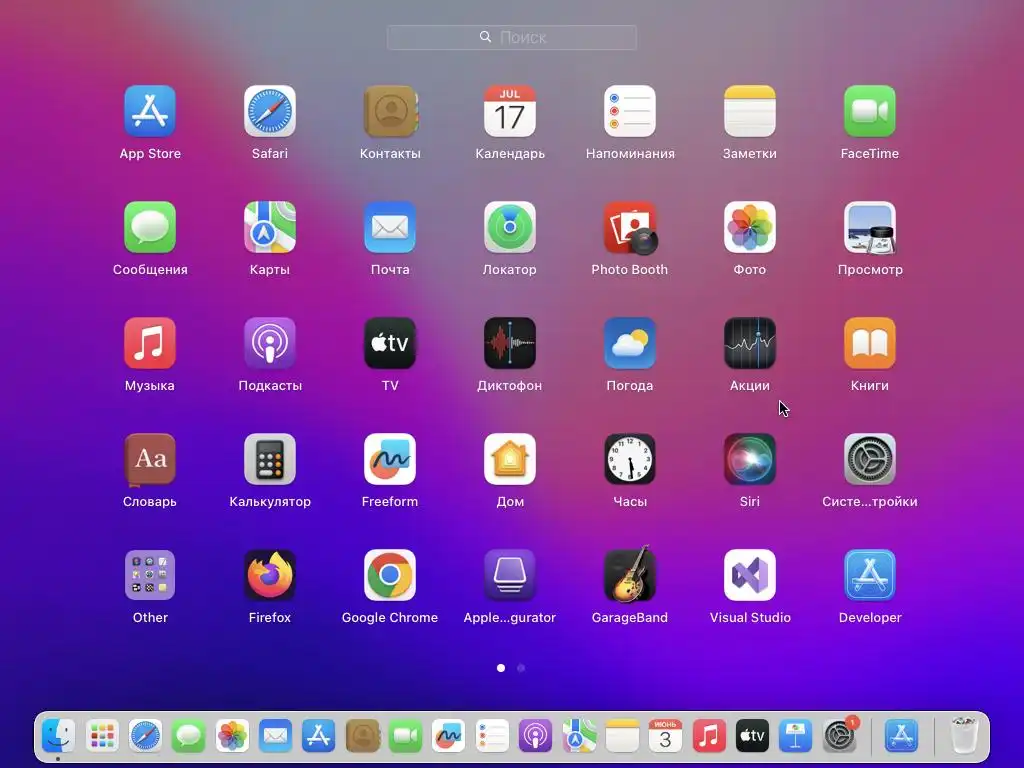Open Карты in the Launchpad grid

click(x=270, y=227)
